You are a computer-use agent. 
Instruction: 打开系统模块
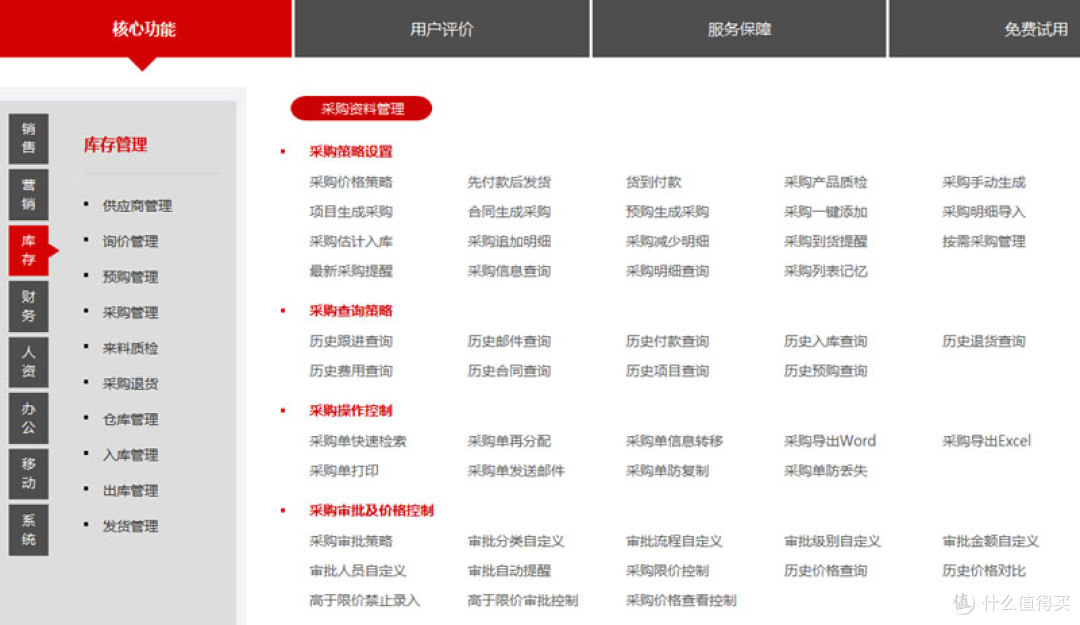click(27, 529)
